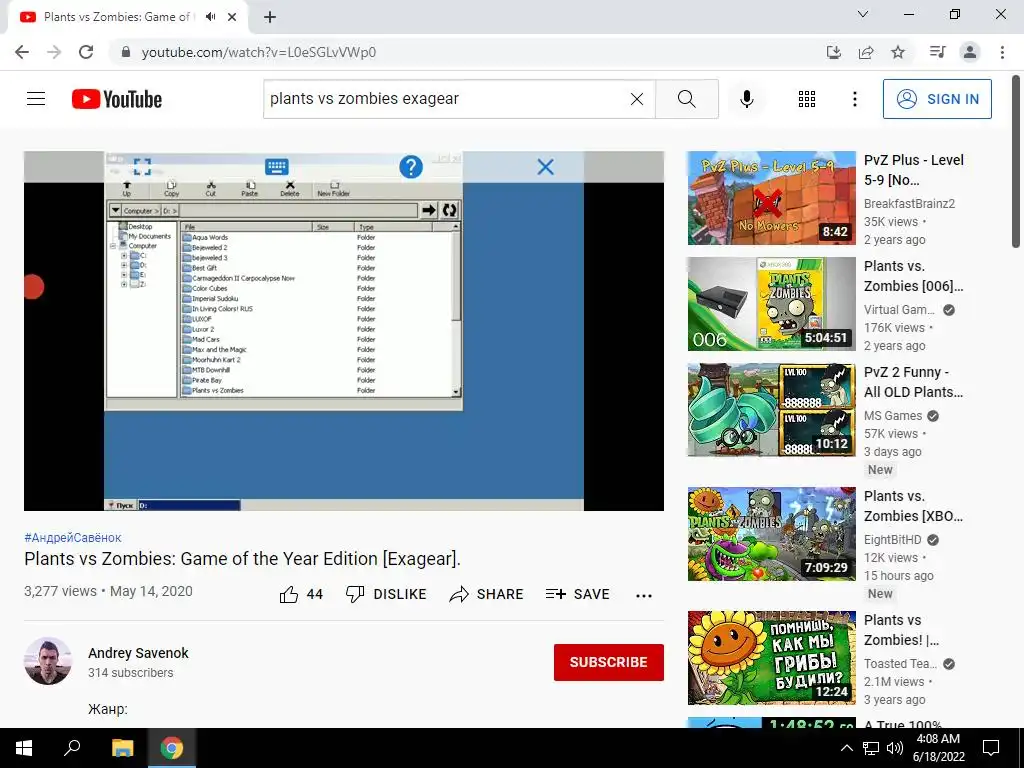This screenshot has height=768, width=1024.
Task: Open Toasted Tea Plants vs Zombies thumbnail
Action: tap(771, 658)
